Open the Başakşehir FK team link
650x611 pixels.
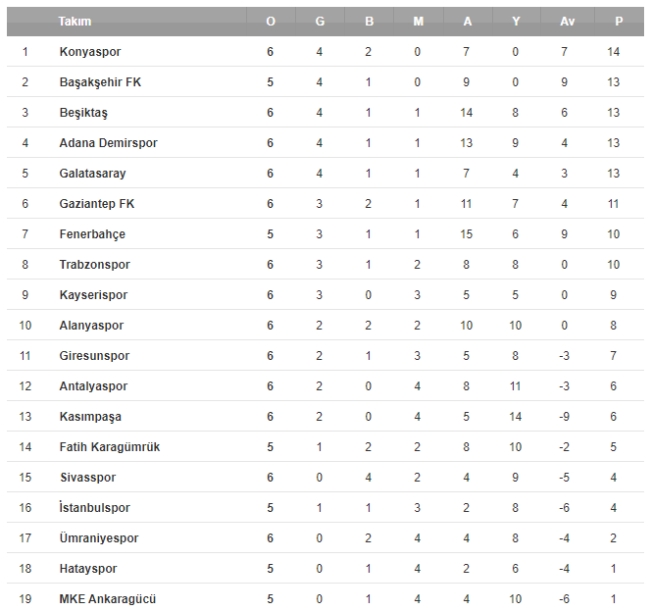pos(99,82)
